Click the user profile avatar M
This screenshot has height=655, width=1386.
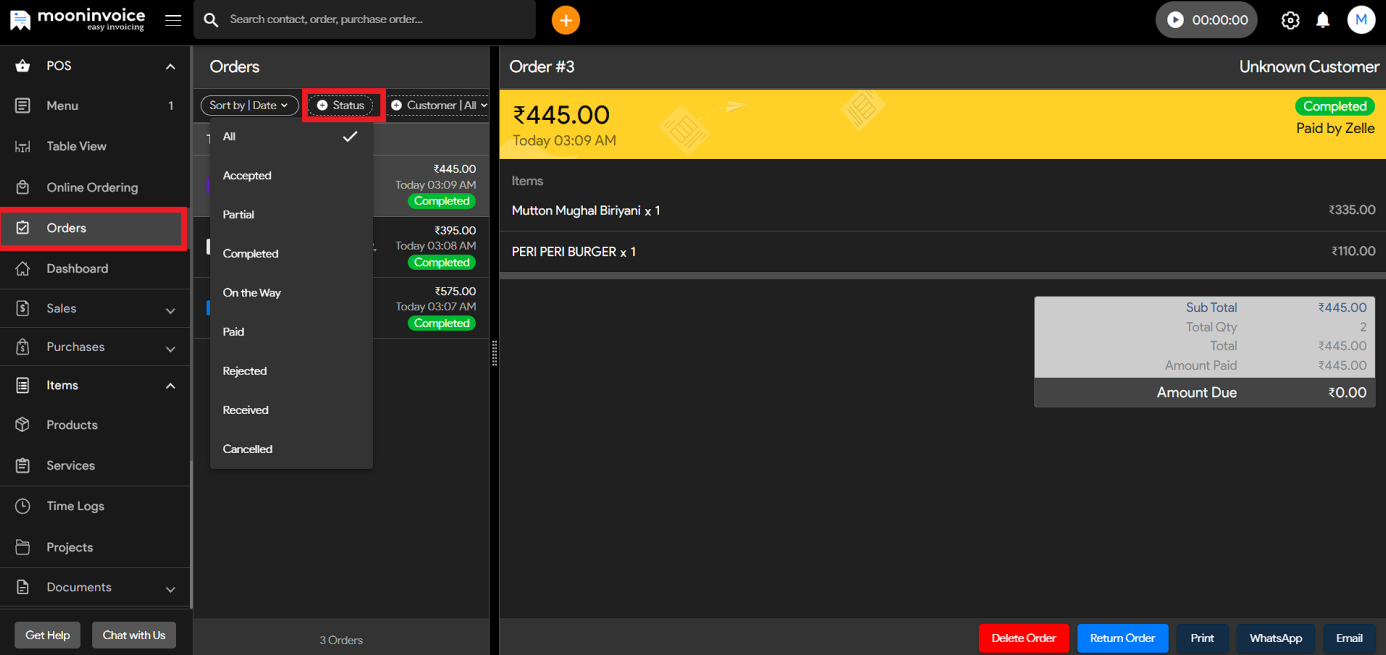coord(1360,20)
